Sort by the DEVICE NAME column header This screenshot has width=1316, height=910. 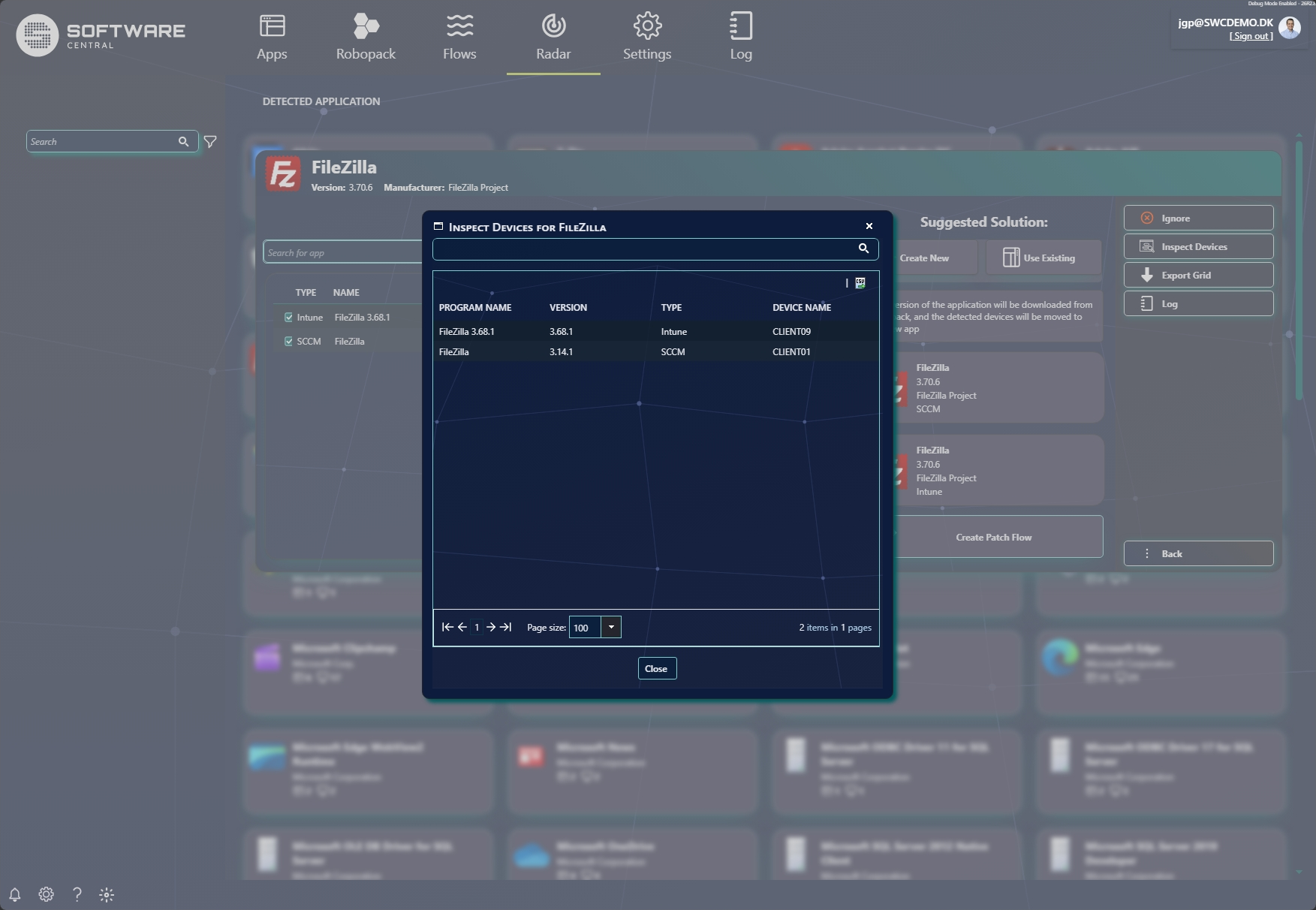coord(802,307)
